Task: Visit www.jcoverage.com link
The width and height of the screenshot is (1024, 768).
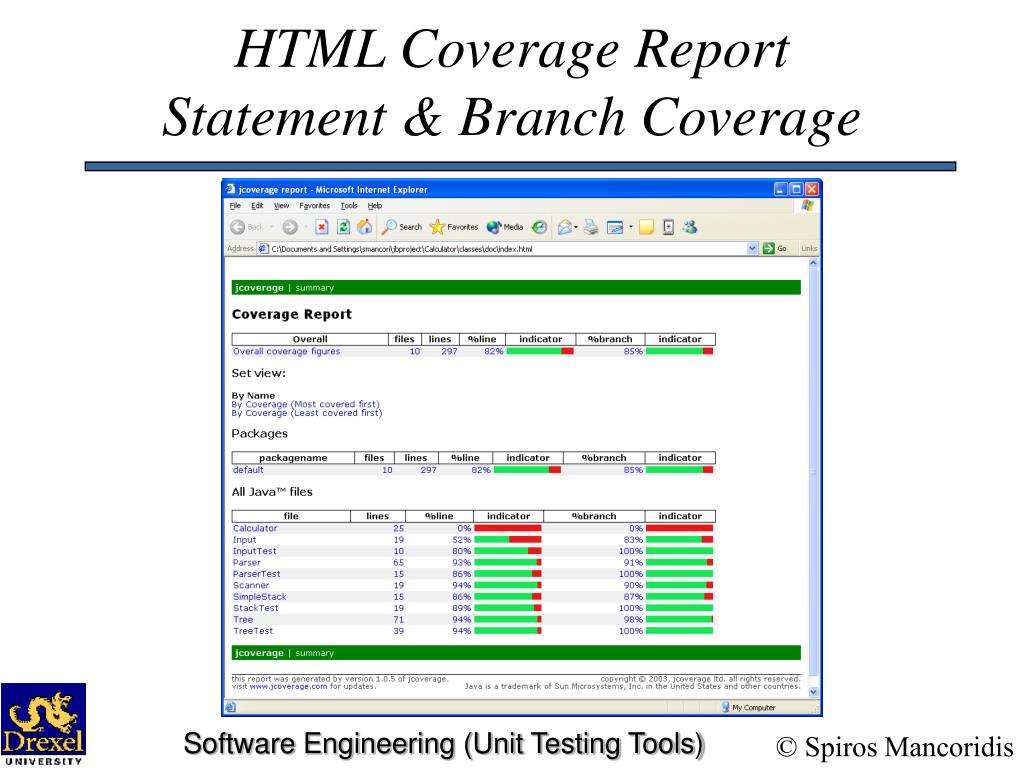Action: 288,686
